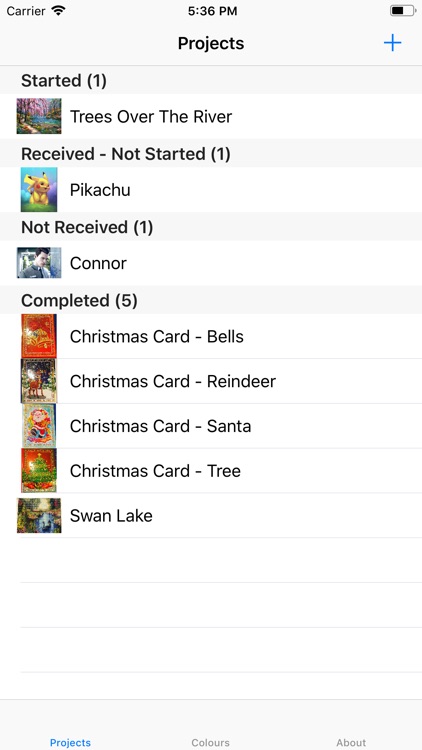Tap the battery indicator icon
The height and width of the screenshot is (750, 422).
(x=402, y=11)
